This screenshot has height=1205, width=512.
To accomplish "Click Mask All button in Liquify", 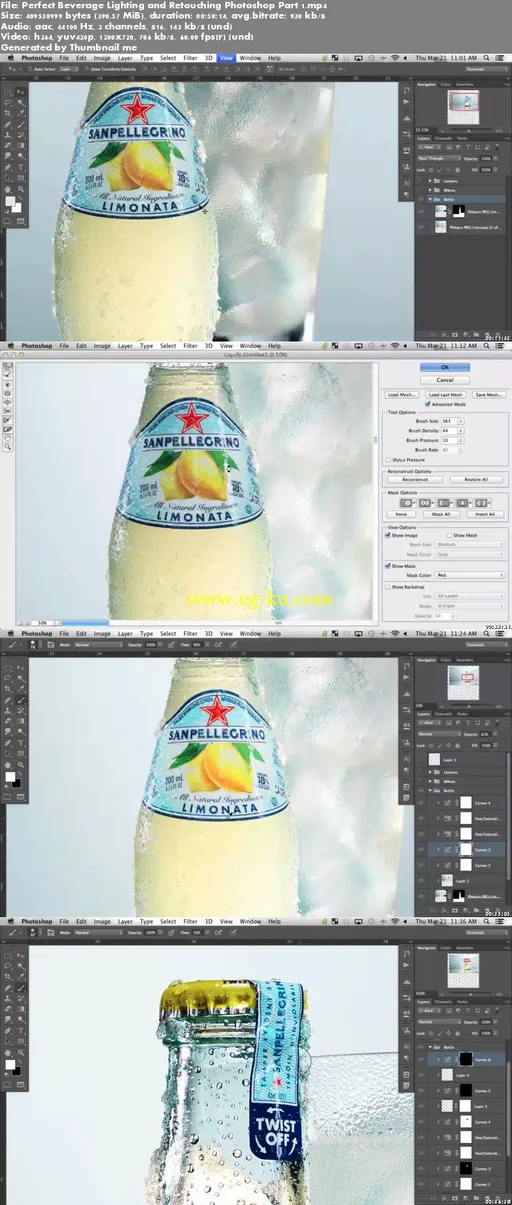I will point(441,514).
